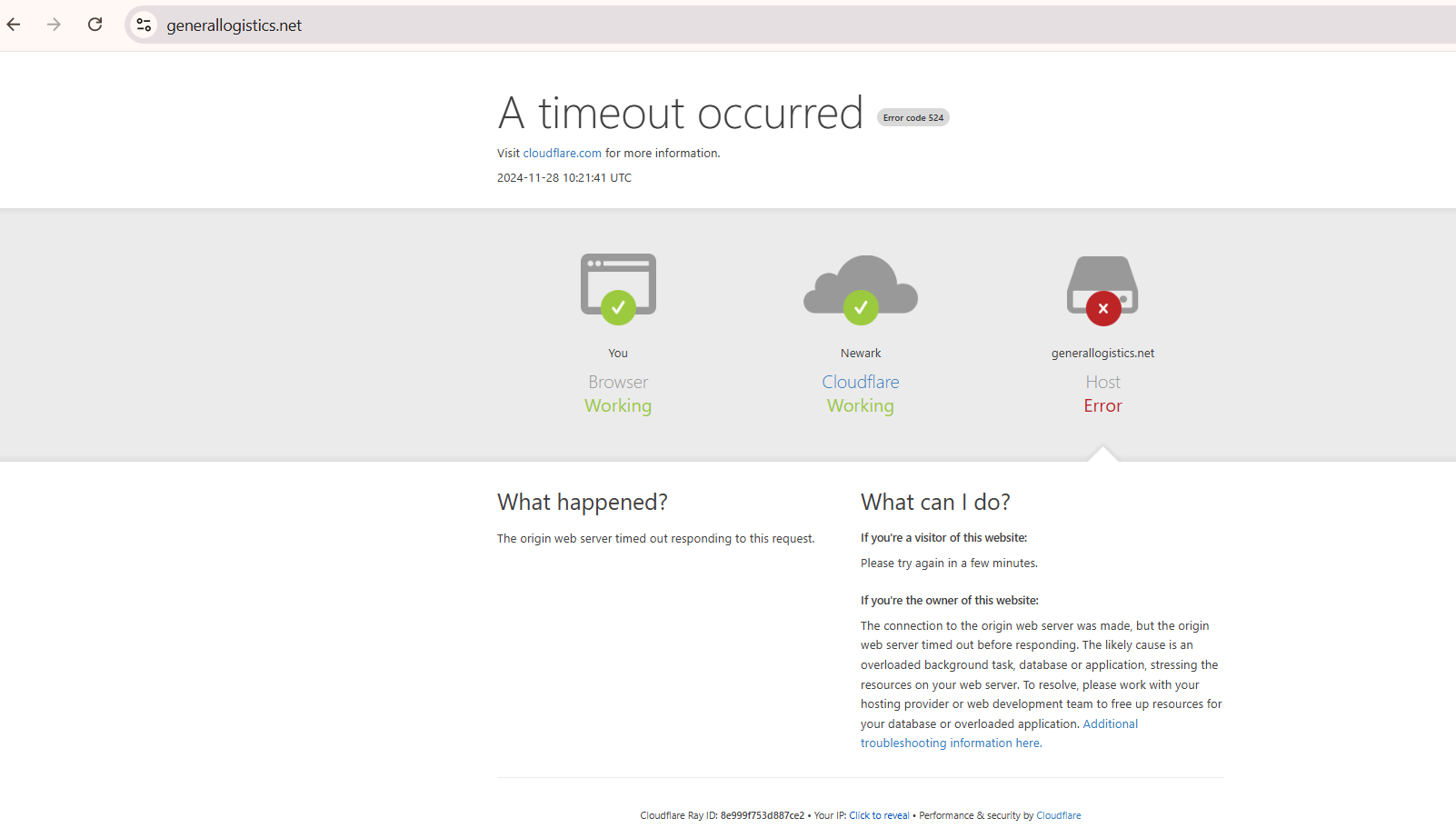The image size is (1456, 838).
Task: Click the origin web server timed out sentence
Action: coord(656,539)
